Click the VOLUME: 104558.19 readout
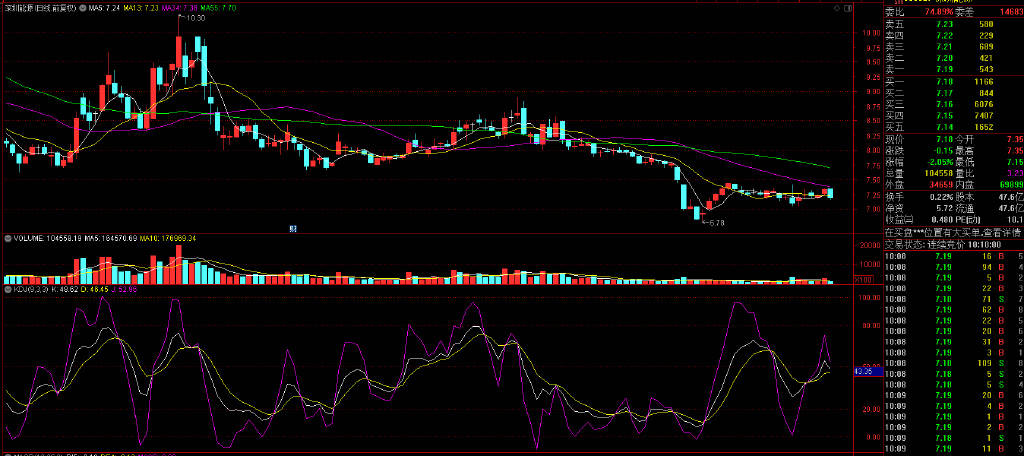1024x456 pixels. pyautogui.click(x=47, y=238)
